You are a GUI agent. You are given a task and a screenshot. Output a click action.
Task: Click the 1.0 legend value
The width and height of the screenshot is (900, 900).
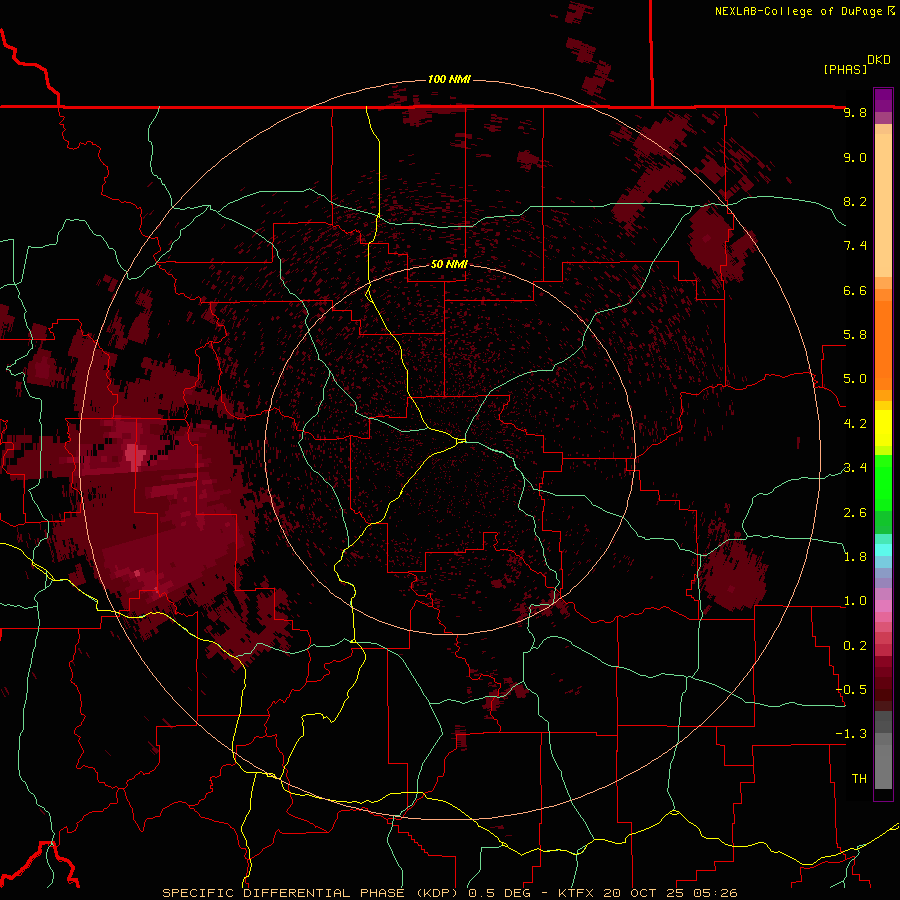coord(855,601)
